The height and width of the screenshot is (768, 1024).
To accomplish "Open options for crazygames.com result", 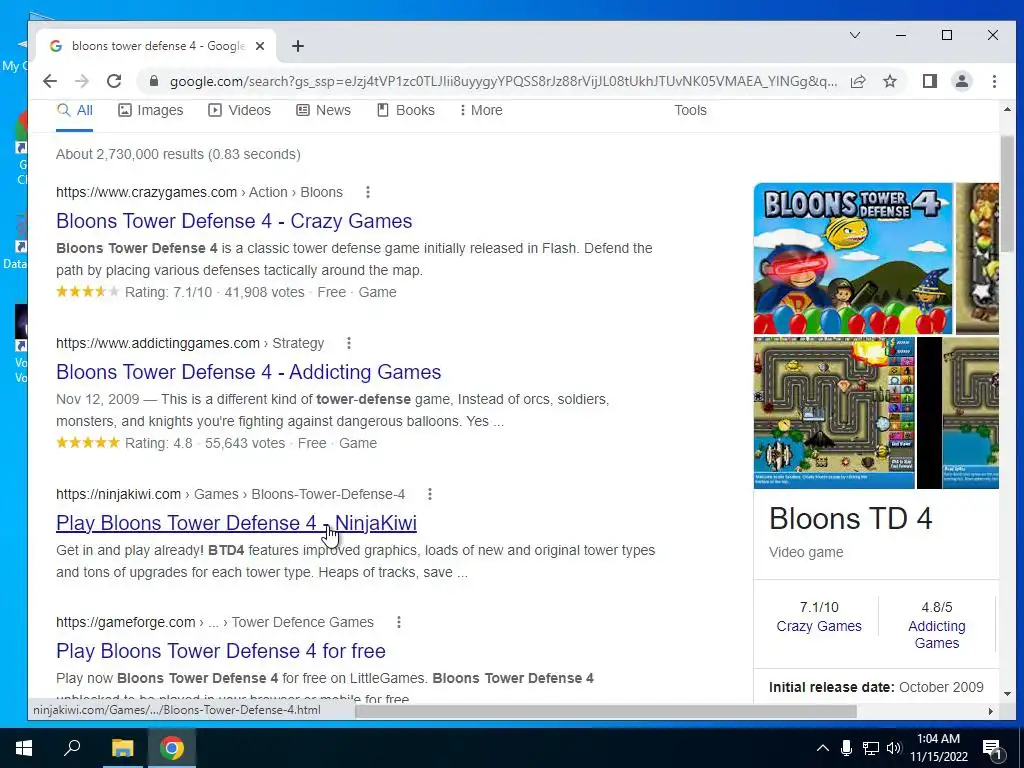I will (368, 192).
